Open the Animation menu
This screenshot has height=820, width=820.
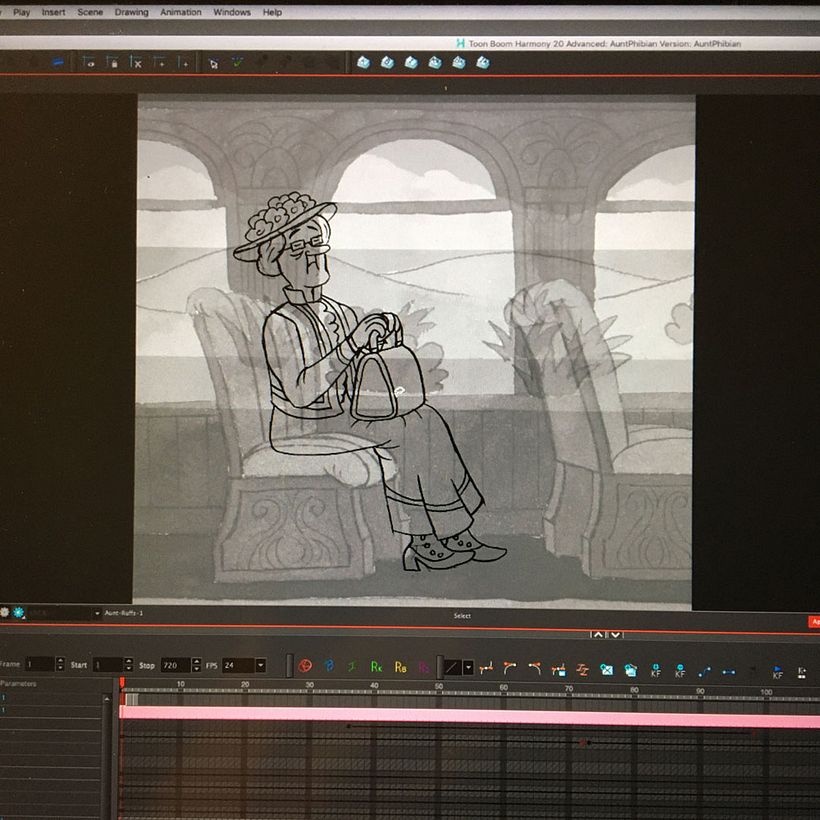180,12
